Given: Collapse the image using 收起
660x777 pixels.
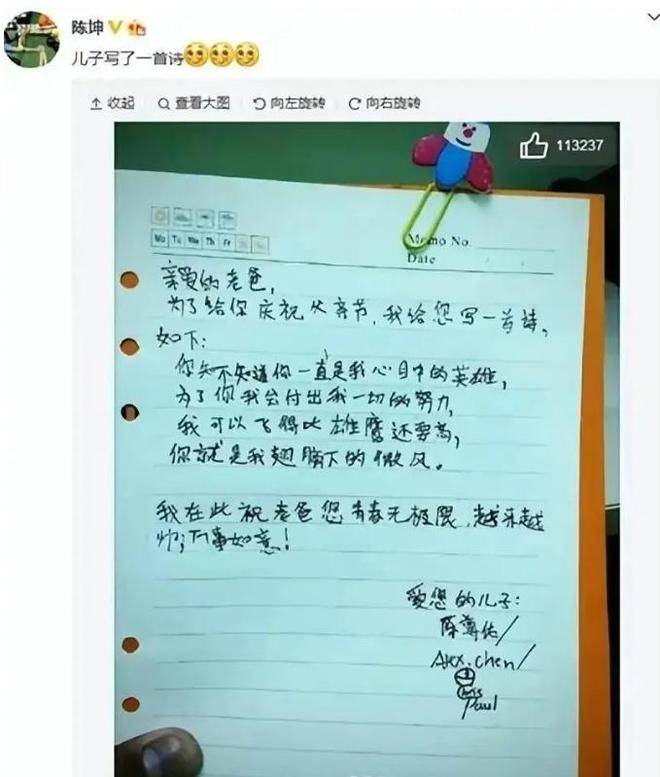Looking at the screenshot, I should 121,103.
